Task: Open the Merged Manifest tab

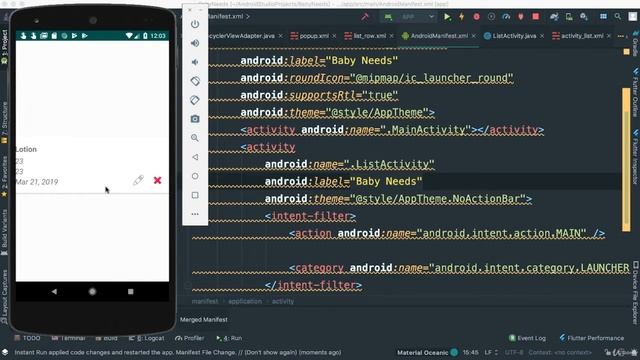Action: (204, 320)
